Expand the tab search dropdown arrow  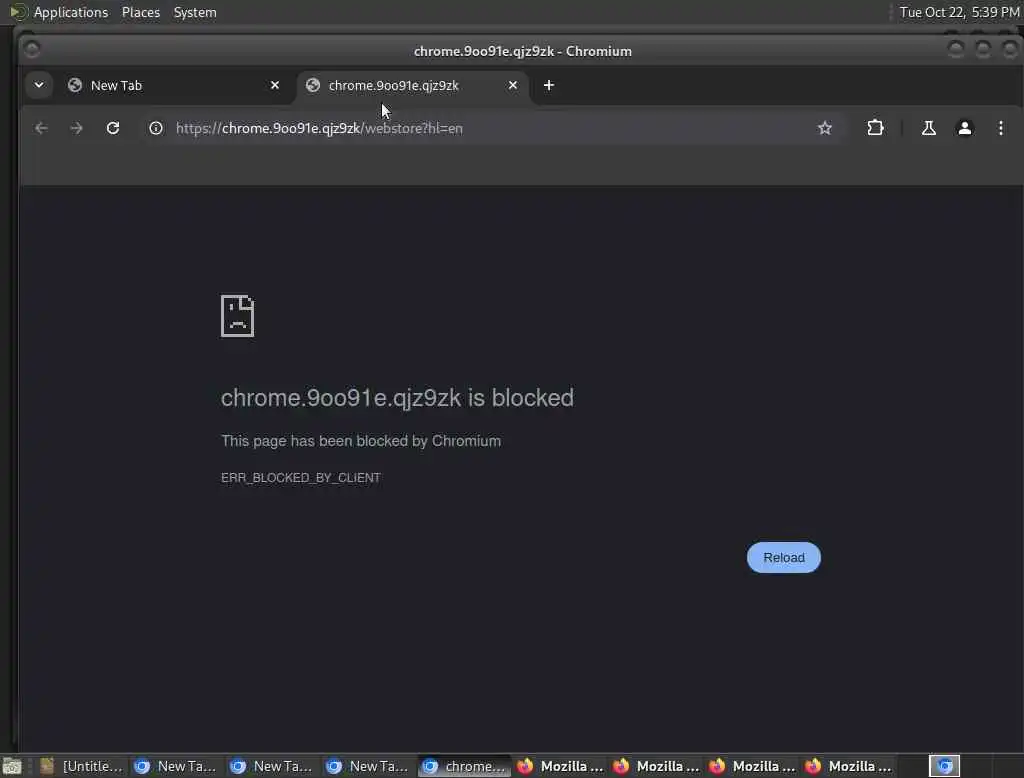[39, 85]
